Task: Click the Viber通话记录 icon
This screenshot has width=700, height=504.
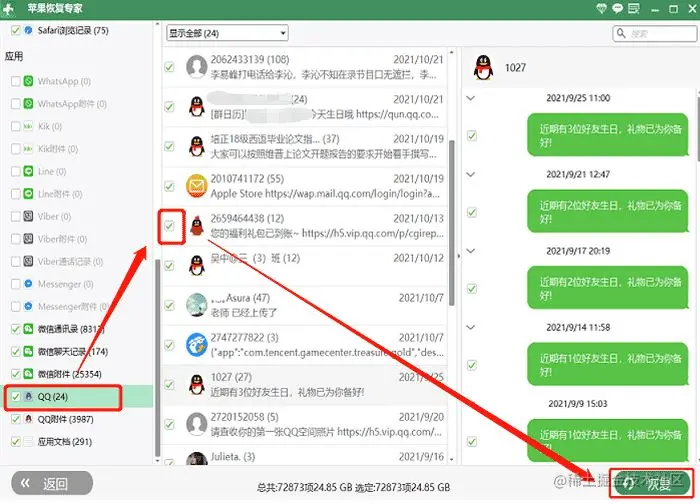Action: point(28,262)
